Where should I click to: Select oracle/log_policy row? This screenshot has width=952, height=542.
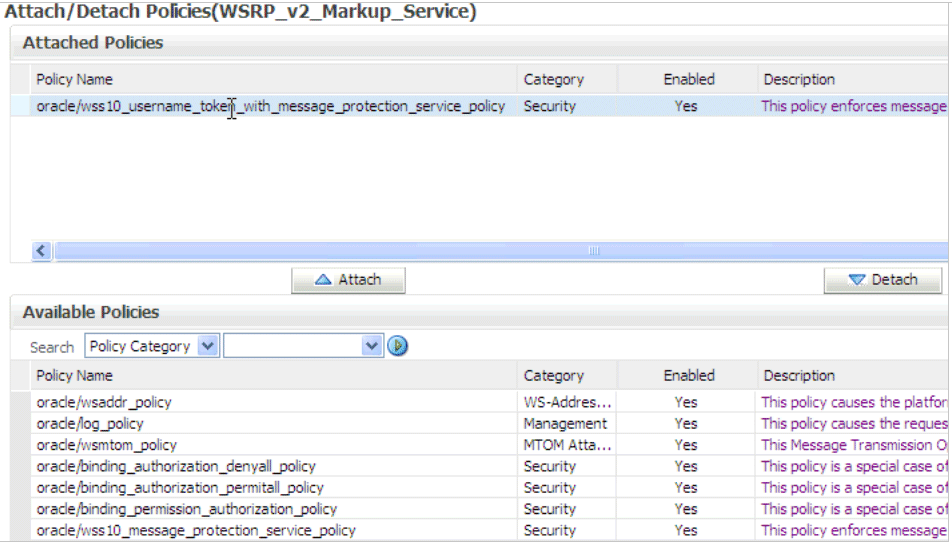(480, 423)
